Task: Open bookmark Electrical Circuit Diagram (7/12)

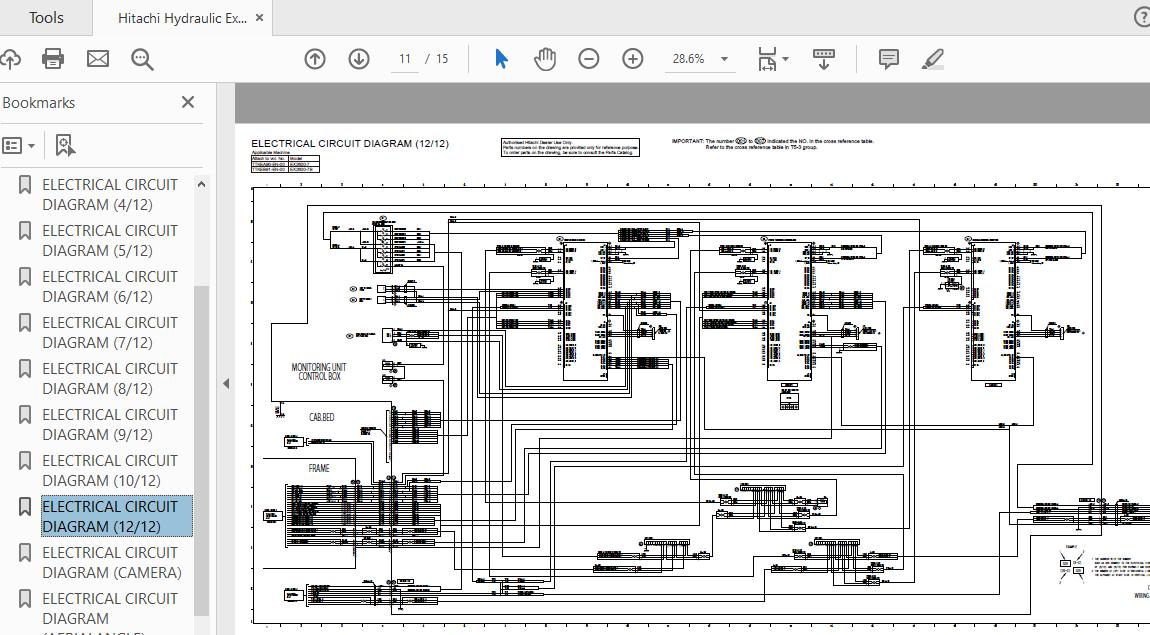Action: coord(109,332)
